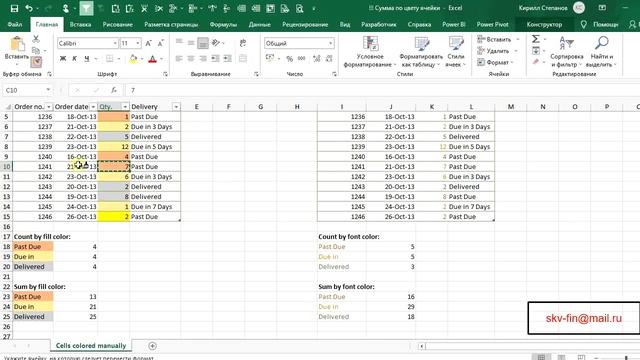Switch to the Вставка tab

coord(80,24)
